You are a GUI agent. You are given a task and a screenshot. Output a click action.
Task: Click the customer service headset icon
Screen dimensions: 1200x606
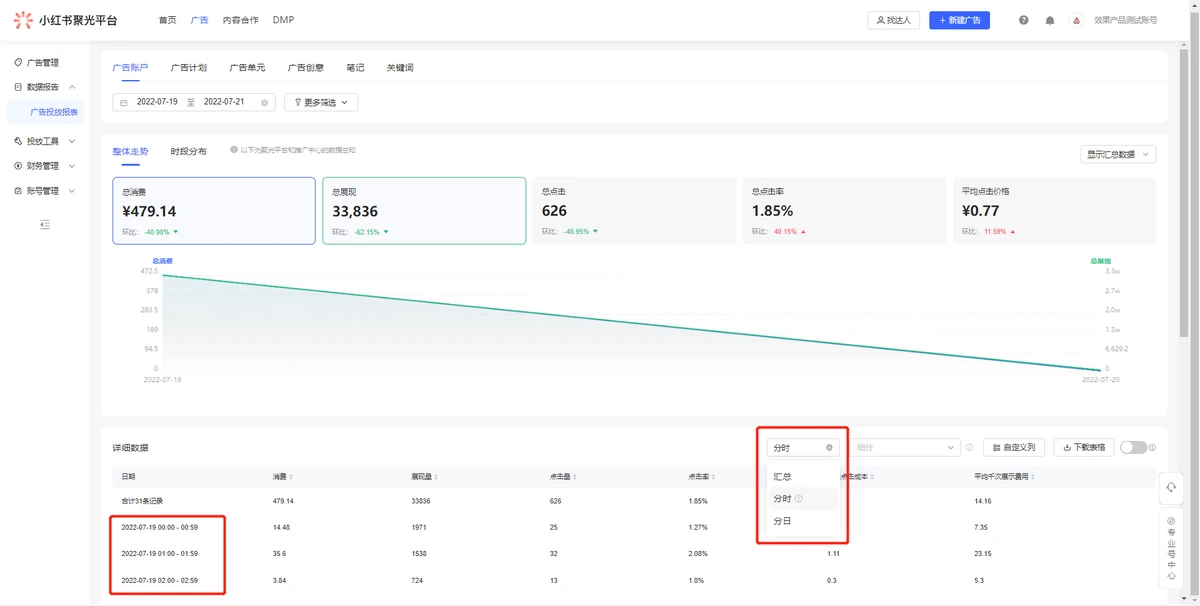coord(1171,487)
